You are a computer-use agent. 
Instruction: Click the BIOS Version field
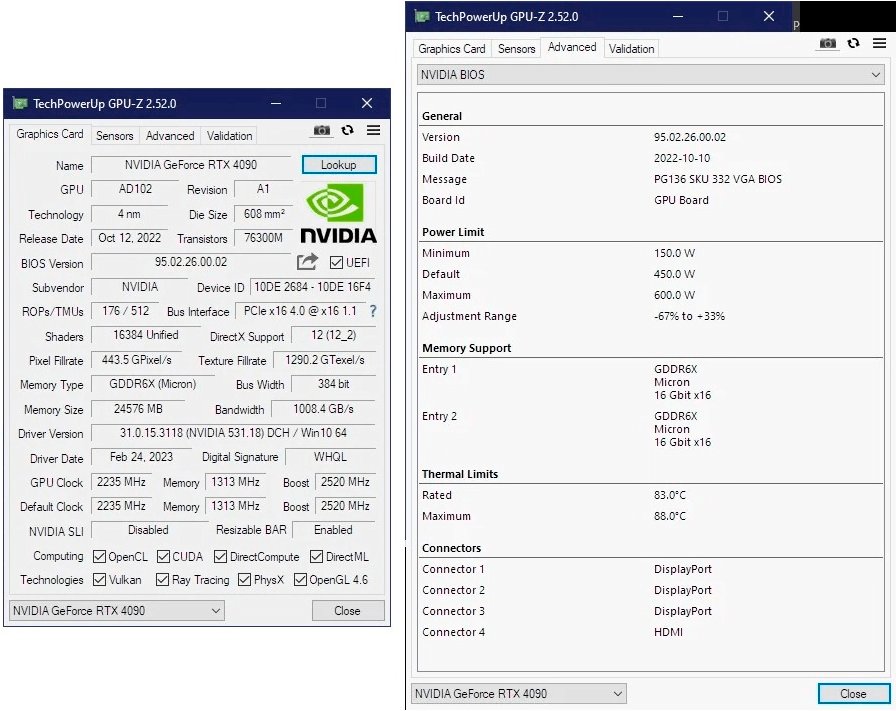(191, 262)
